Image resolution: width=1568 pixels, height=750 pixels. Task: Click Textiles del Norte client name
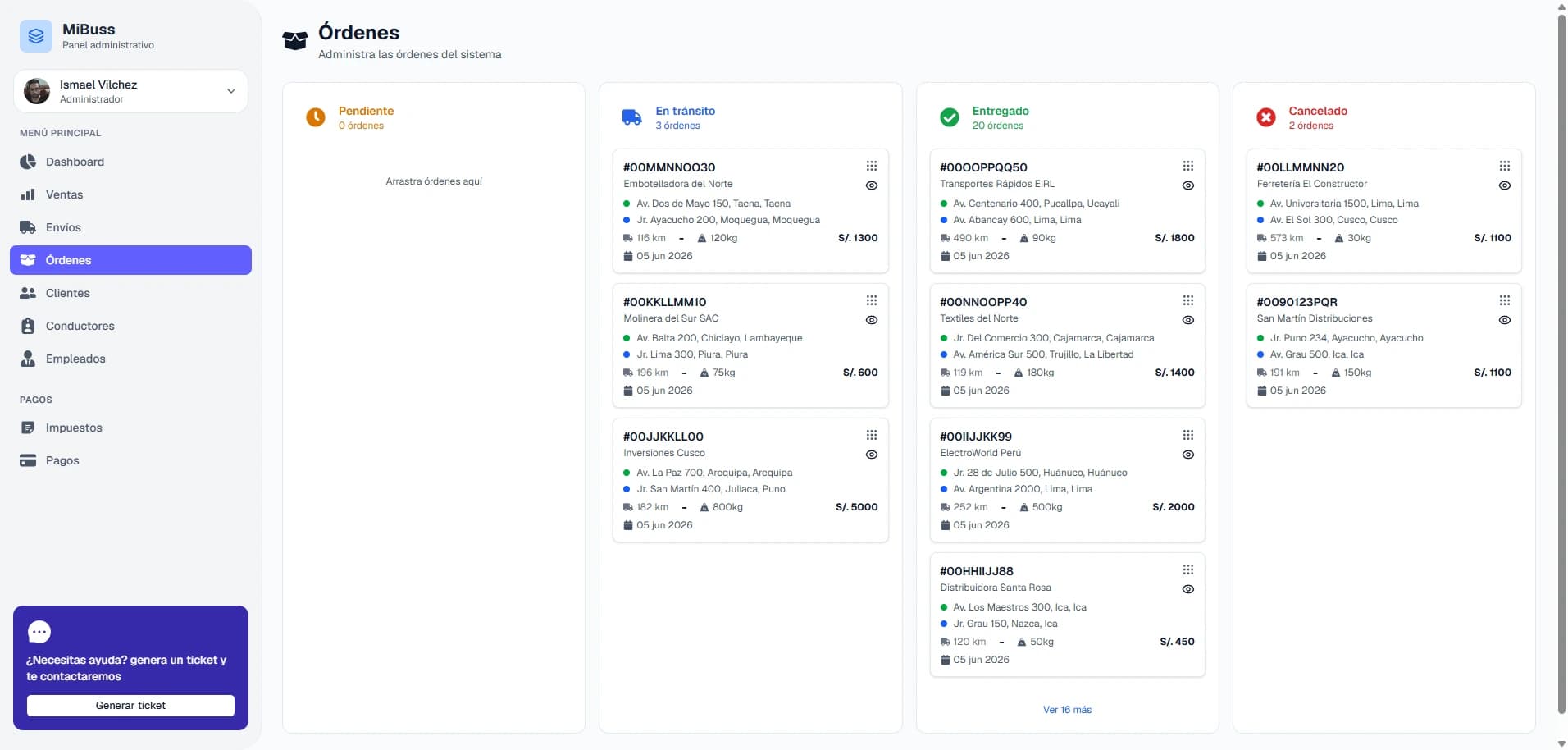(979, 318)
